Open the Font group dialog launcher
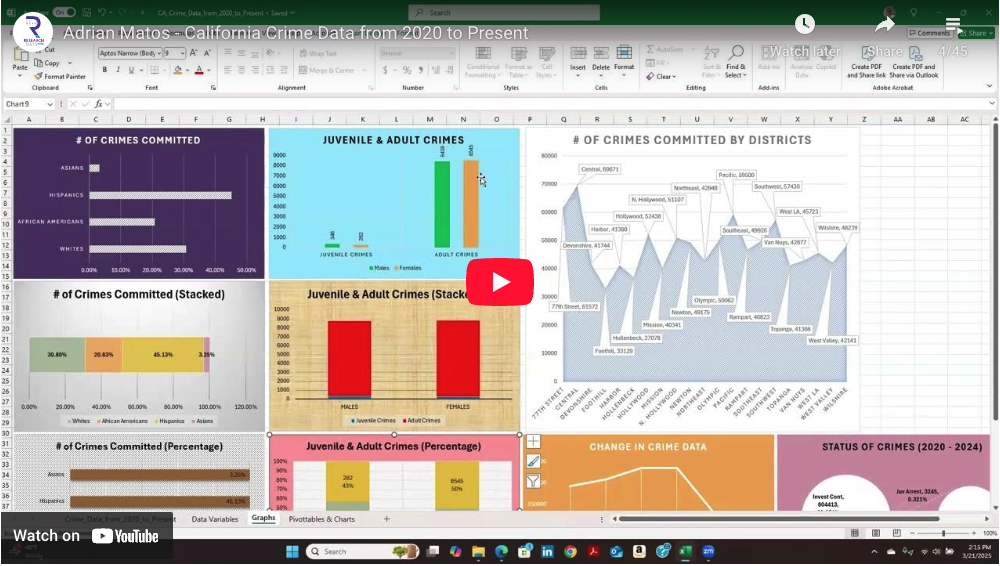Viewport: 1000px width, 566px height. 213,87
